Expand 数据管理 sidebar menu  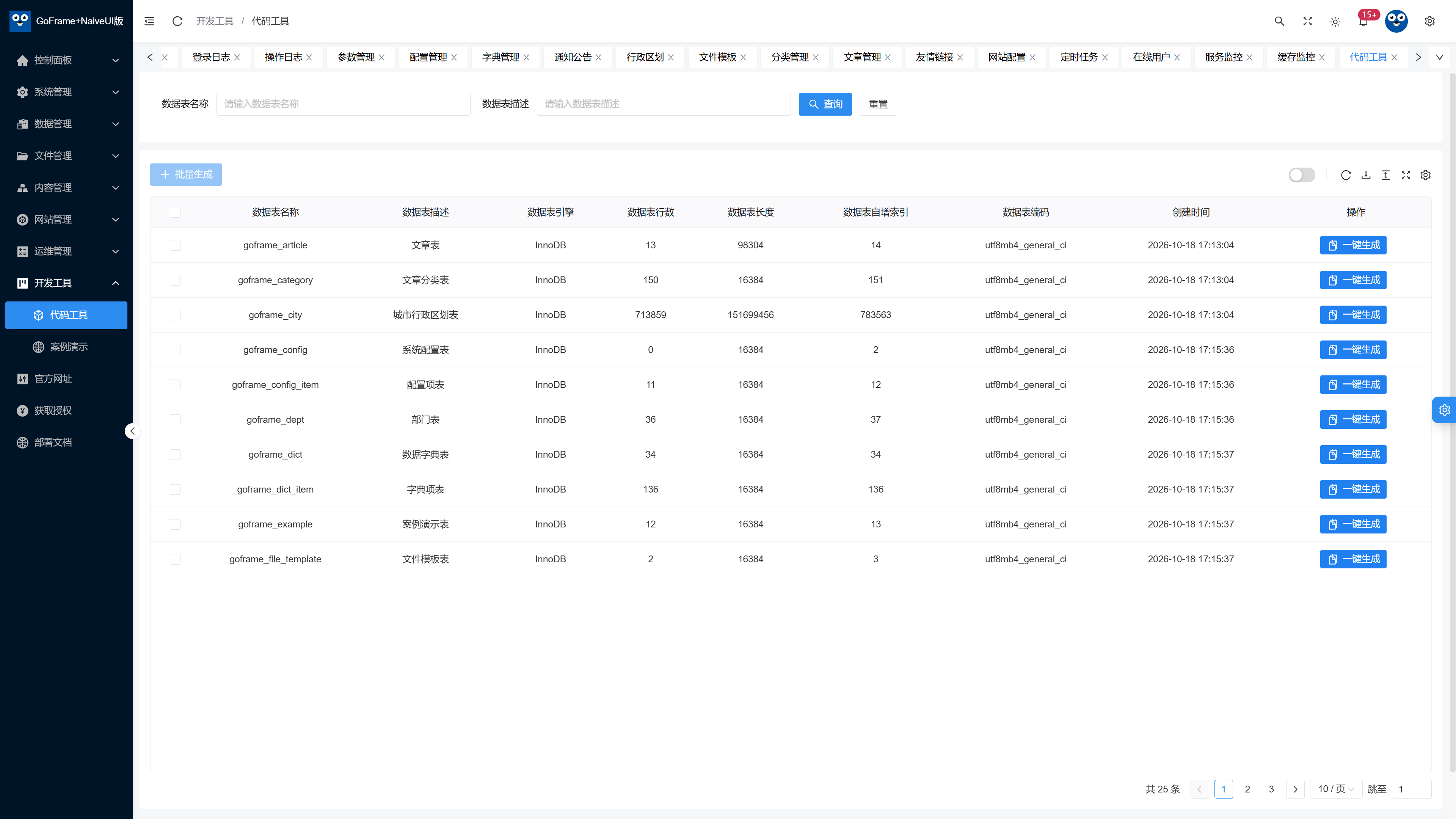pyautogui.click(x=66, y=124)
